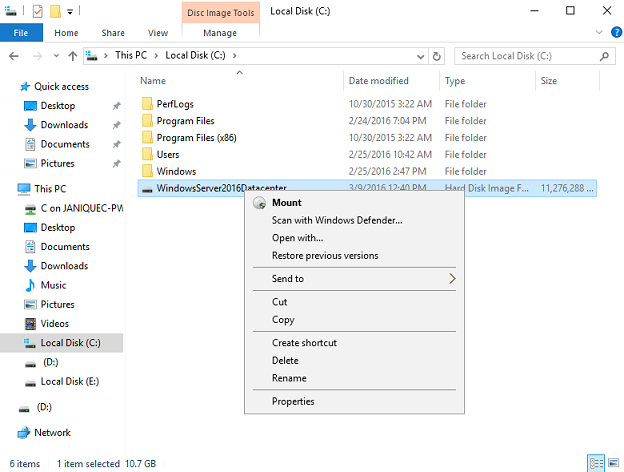This screenshot has width=624, height=472.
Task: Open the Share ribbon tab
Action: 113,33
